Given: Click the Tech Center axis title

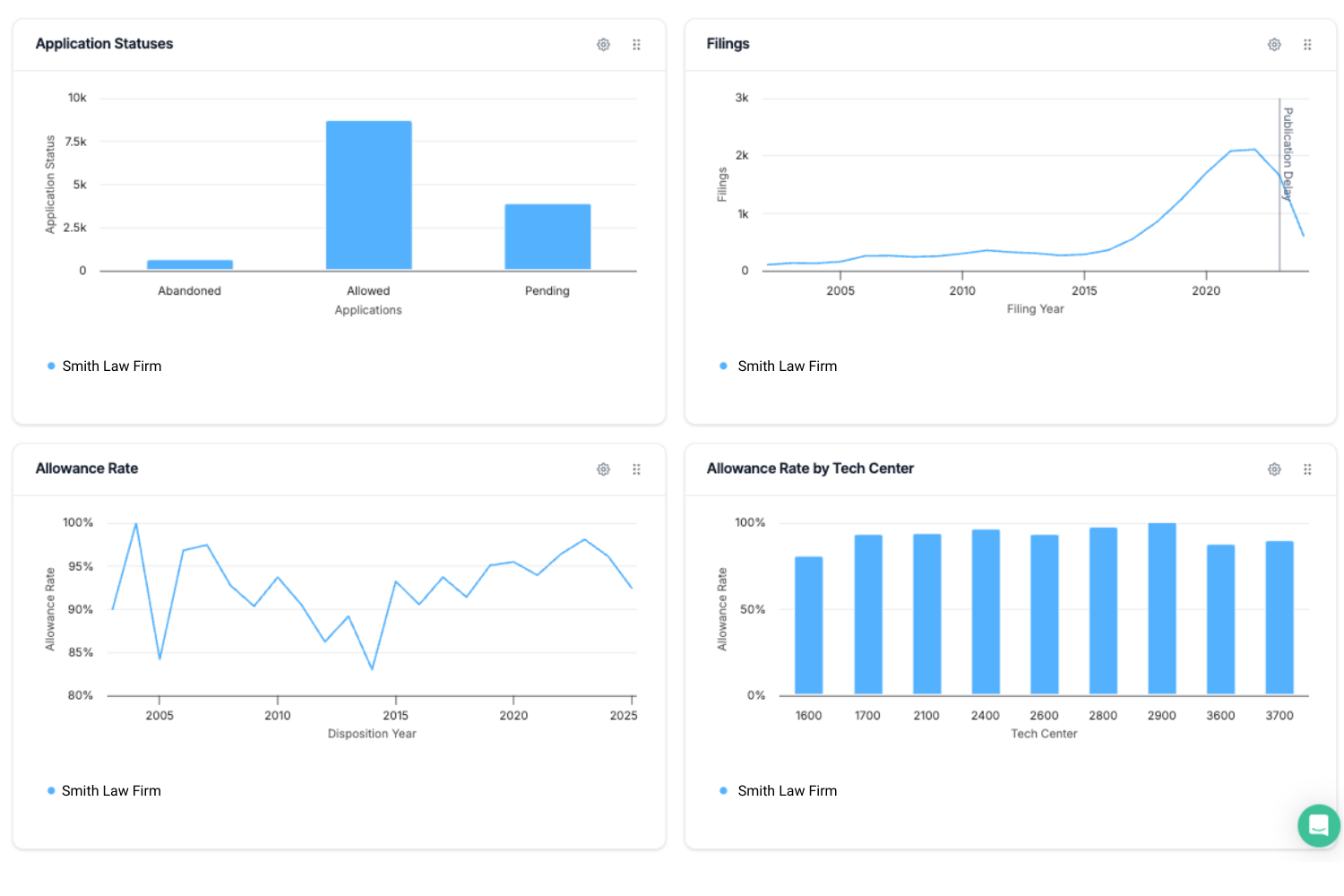Looking at the screenshot, I should click(x=1044, y=734).
